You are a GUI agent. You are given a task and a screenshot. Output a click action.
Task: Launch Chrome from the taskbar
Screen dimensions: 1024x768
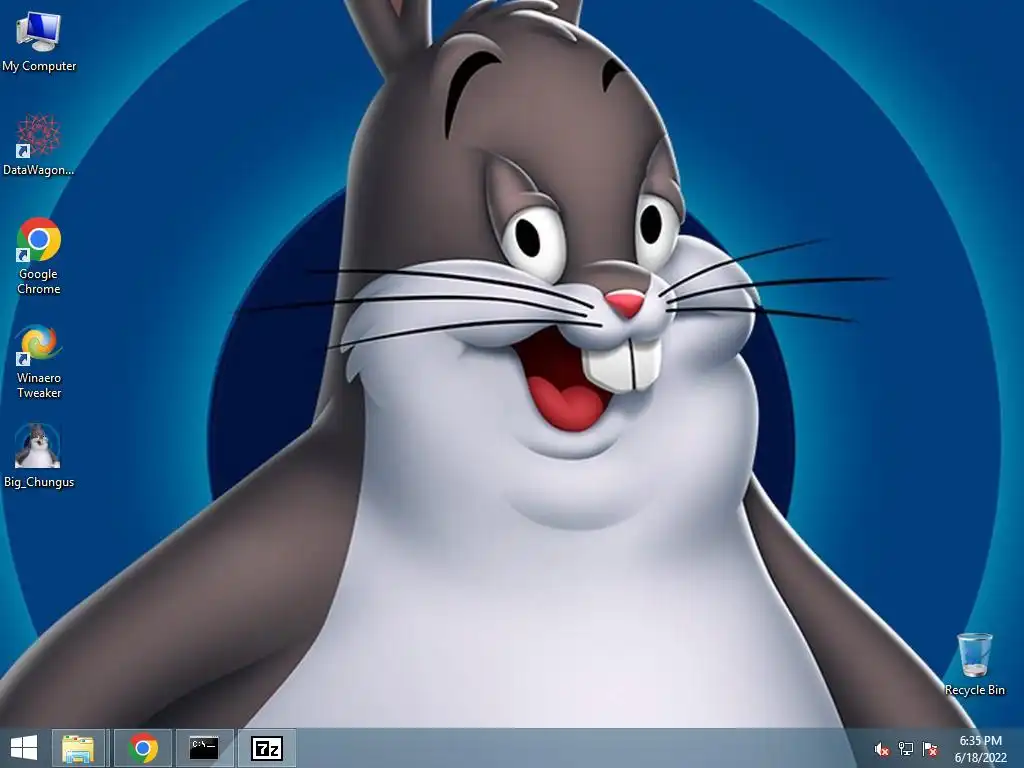click(143, 748)
